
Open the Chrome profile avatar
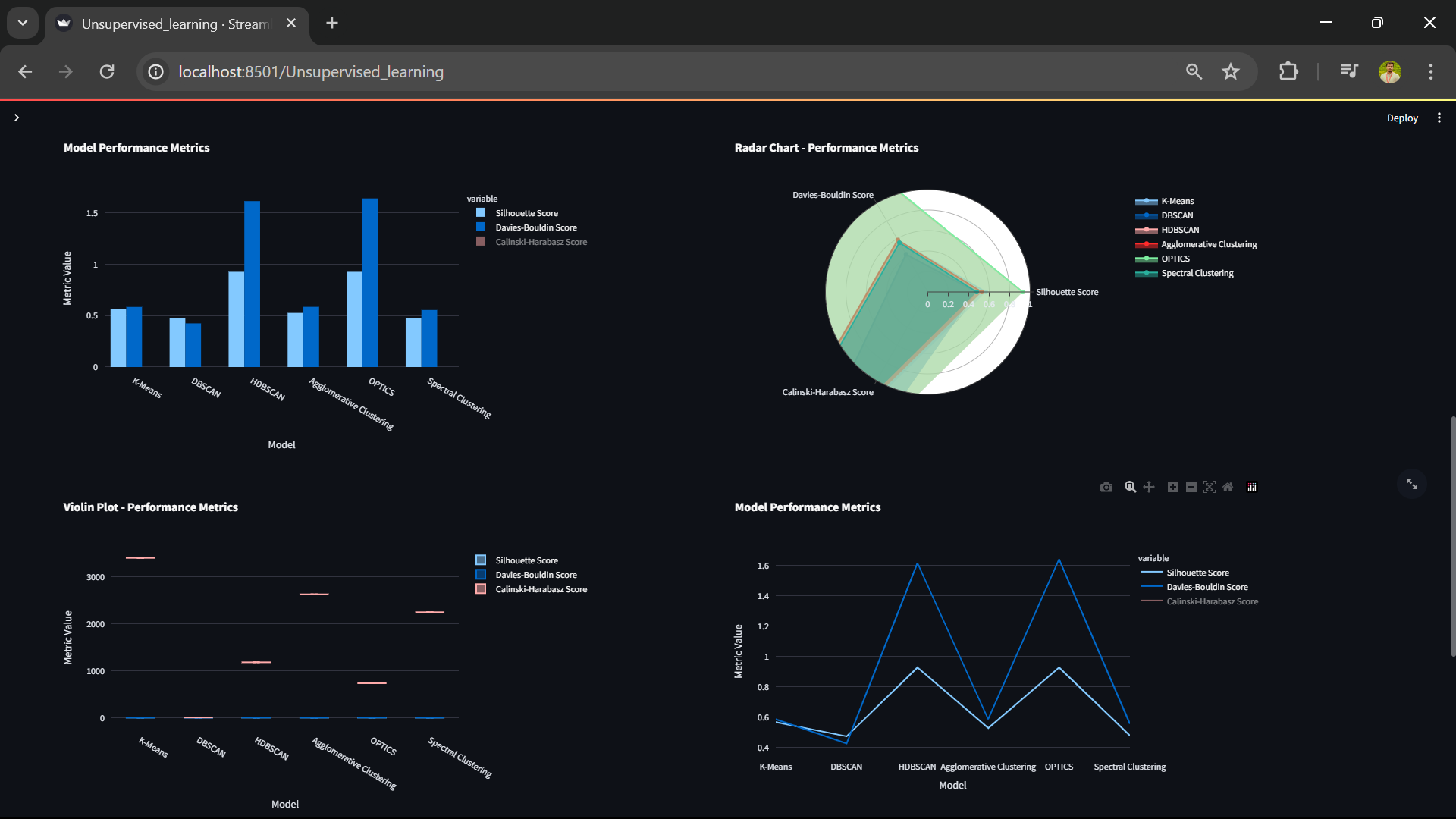click(x=1390, y=71)
